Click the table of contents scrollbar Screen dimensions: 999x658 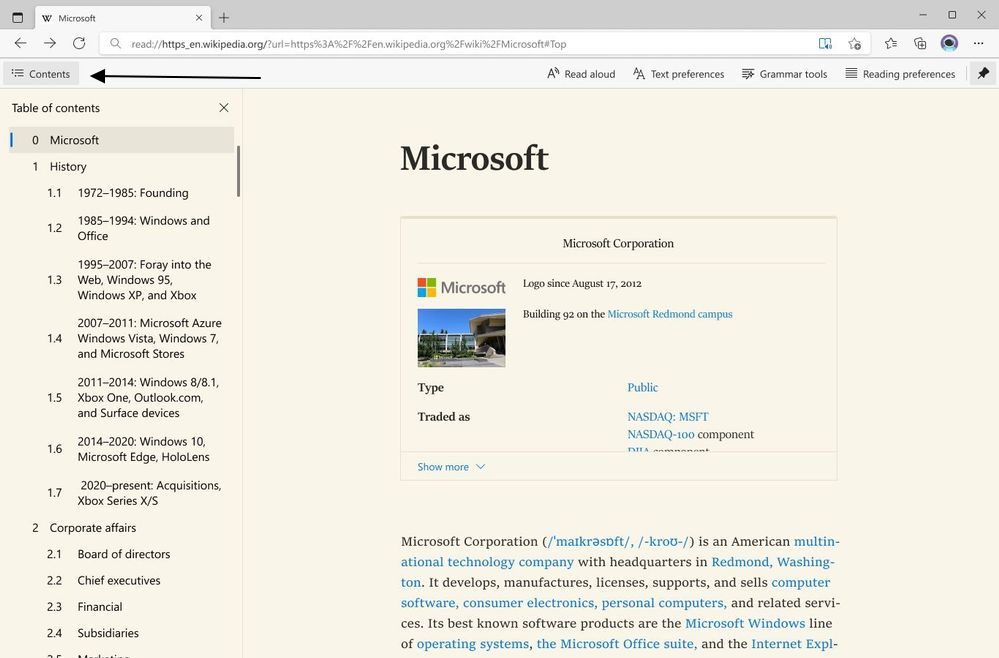point(238,171)
